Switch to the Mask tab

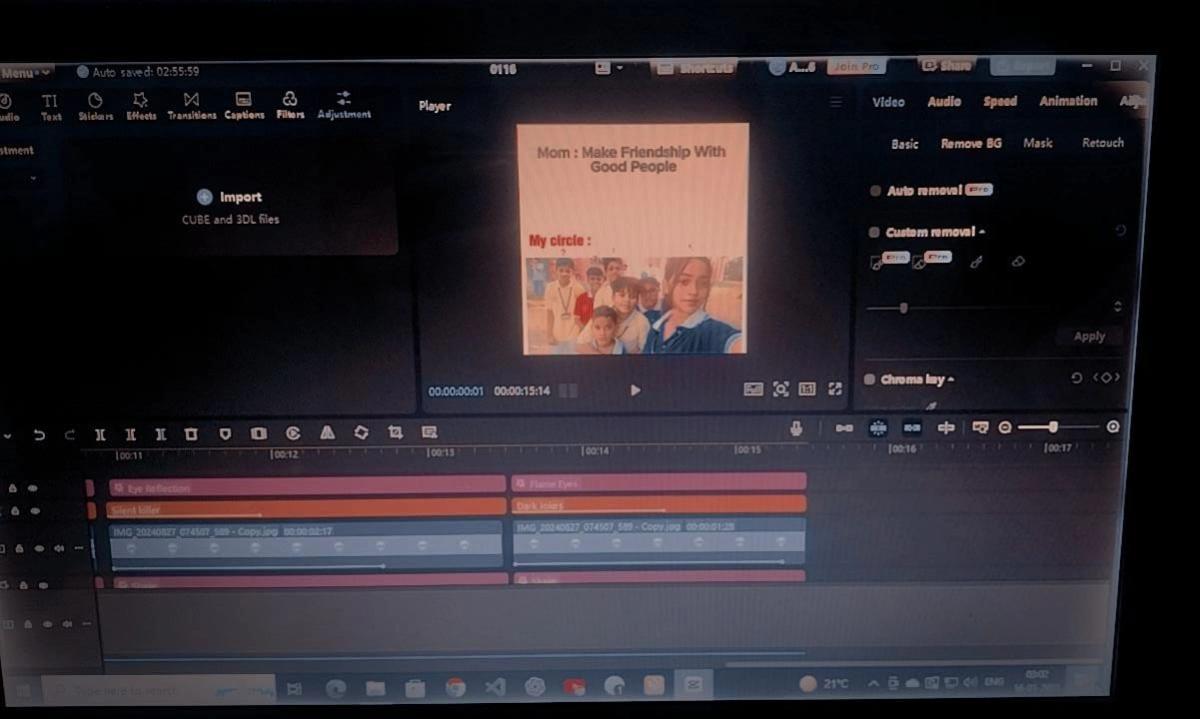point(1037,143)
